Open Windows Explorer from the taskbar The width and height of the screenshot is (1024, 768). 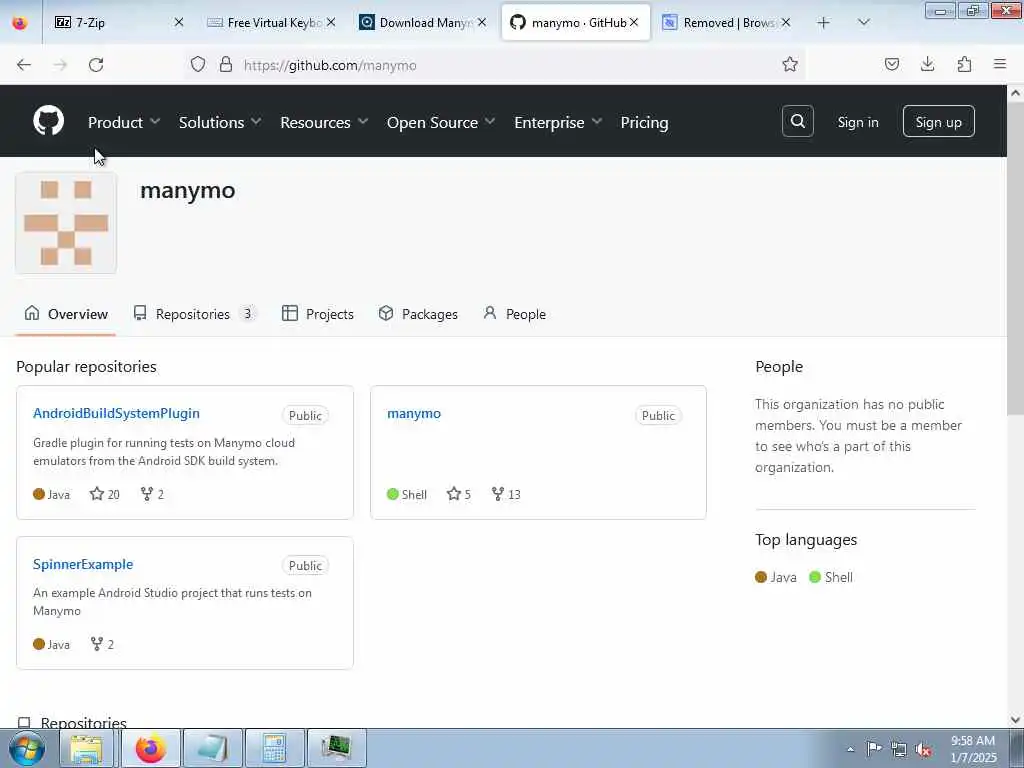[x=87, y=748]
